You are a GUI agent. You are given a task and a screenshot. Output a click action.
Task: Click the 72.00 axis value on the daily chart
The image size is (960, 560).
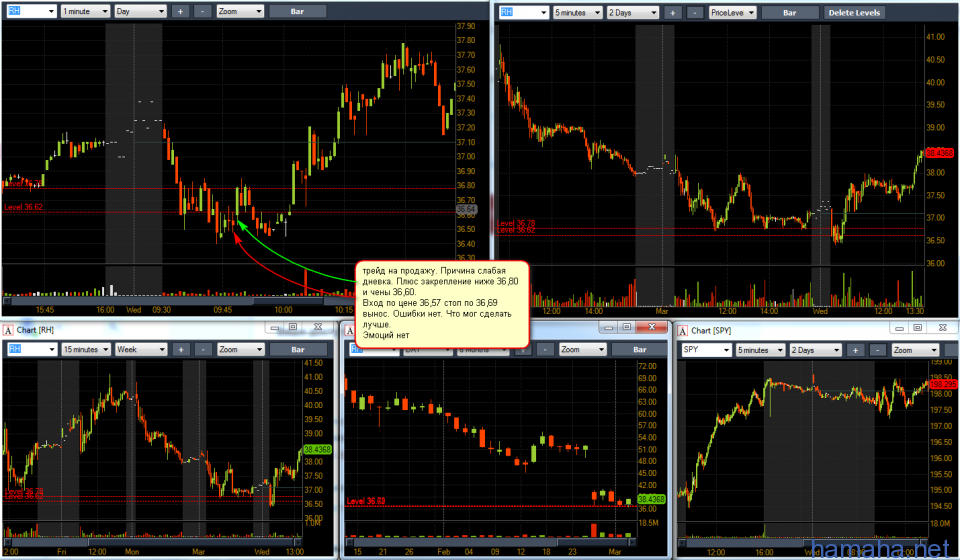tap(647, 366)
